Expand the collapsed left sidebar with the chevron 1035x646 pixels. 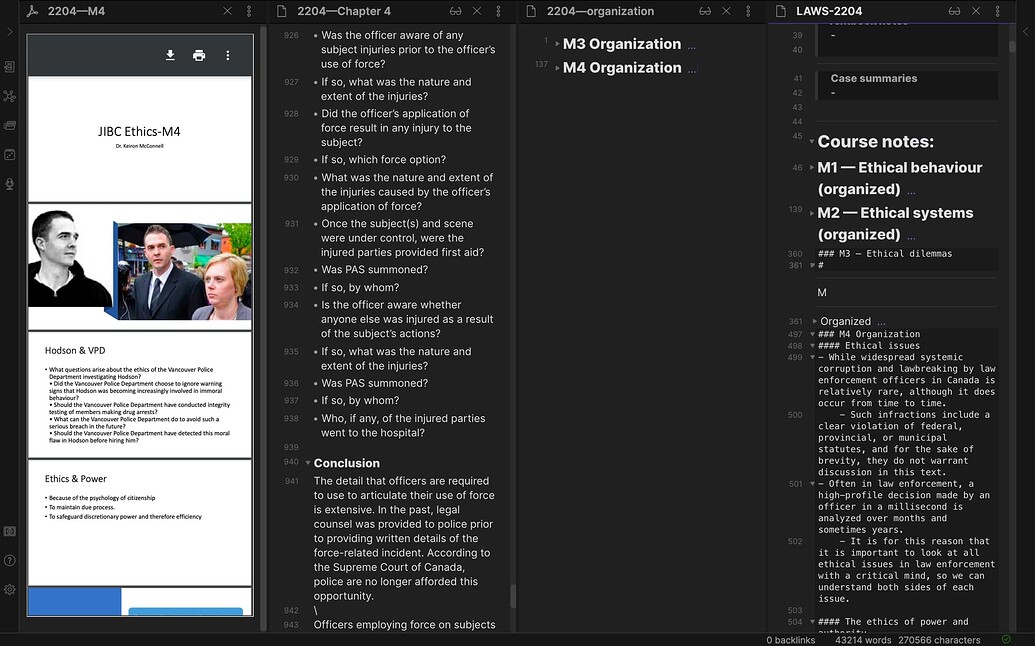click(10, 30)
